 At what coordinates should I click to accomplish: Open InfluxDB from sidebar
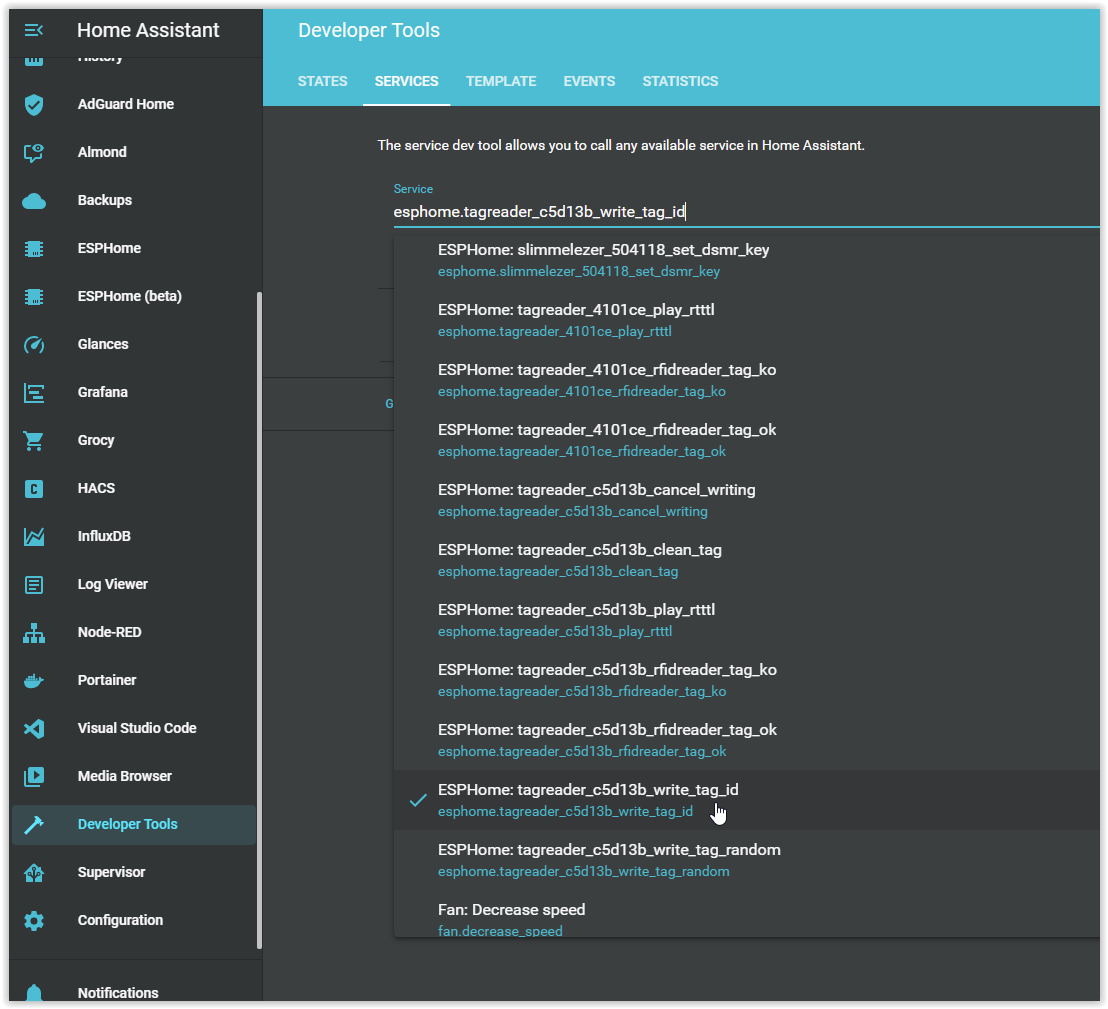point(134,537)
